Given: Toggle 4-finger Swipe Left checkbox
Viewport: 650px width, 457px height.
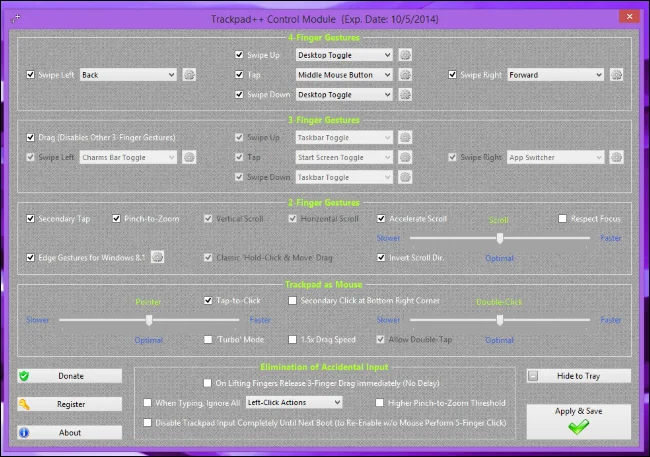Looking at the screenshot, I should pos(30,75).
